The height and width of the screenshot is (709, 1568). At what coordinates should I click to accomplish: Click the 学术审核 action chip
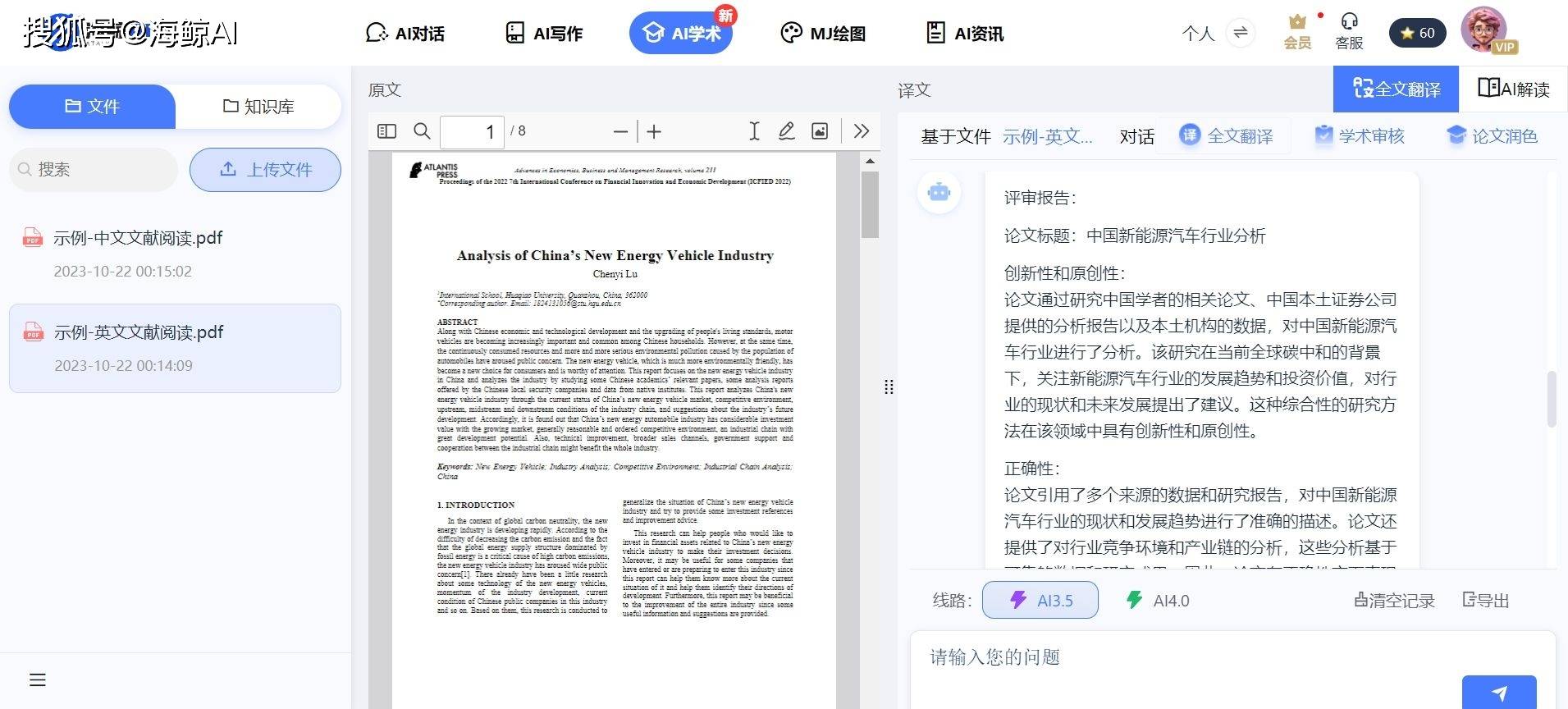coord(1359,135)
